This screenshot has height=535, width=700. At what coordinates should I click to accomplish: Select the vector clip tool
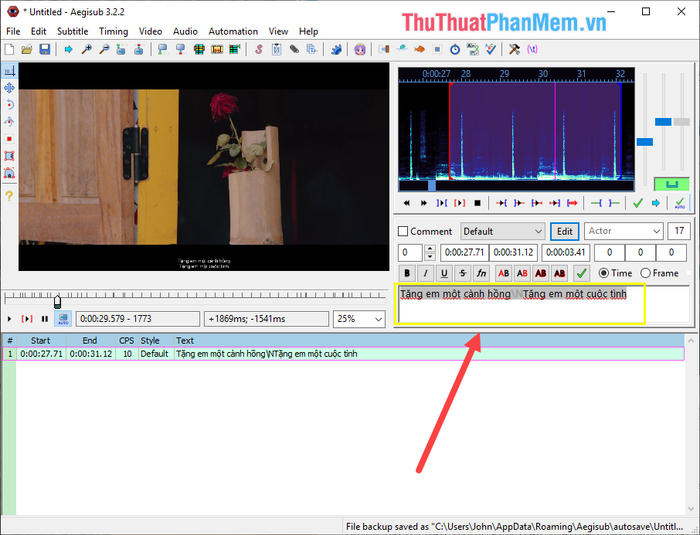(9, 173)
